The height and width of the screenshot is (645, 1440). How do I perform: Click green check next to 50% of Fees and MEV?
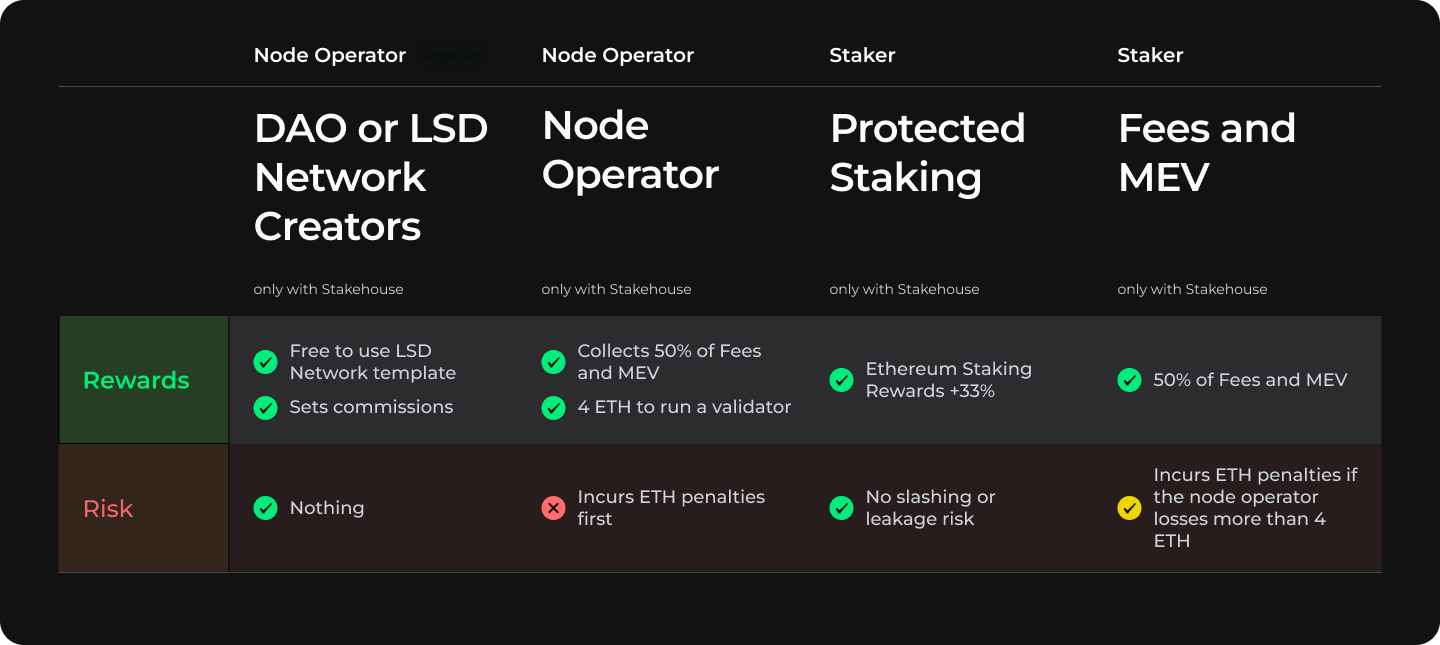[x=1129, y=380]
